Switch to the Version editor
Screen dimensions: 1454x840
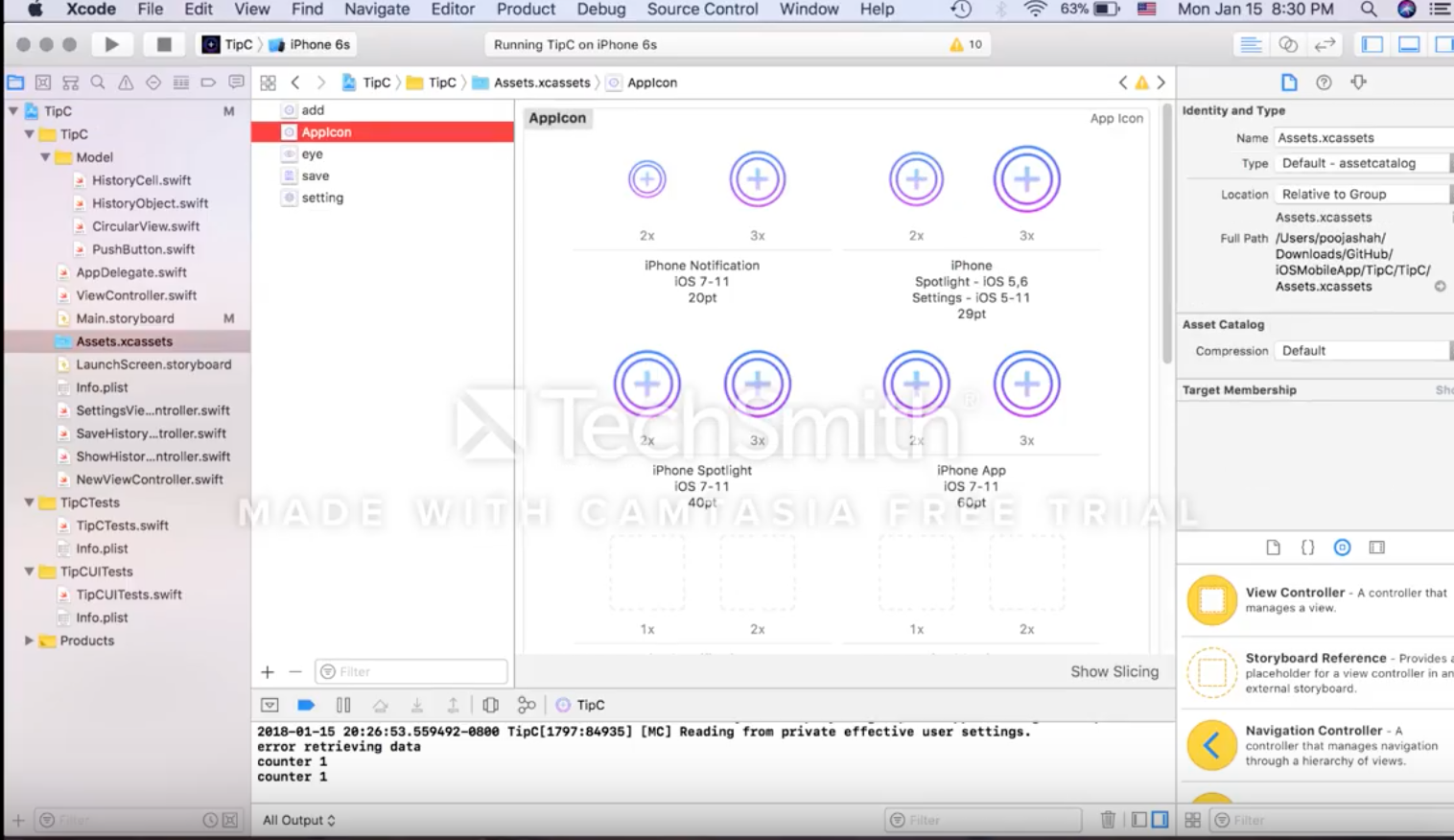click(x=1325, y=44)
